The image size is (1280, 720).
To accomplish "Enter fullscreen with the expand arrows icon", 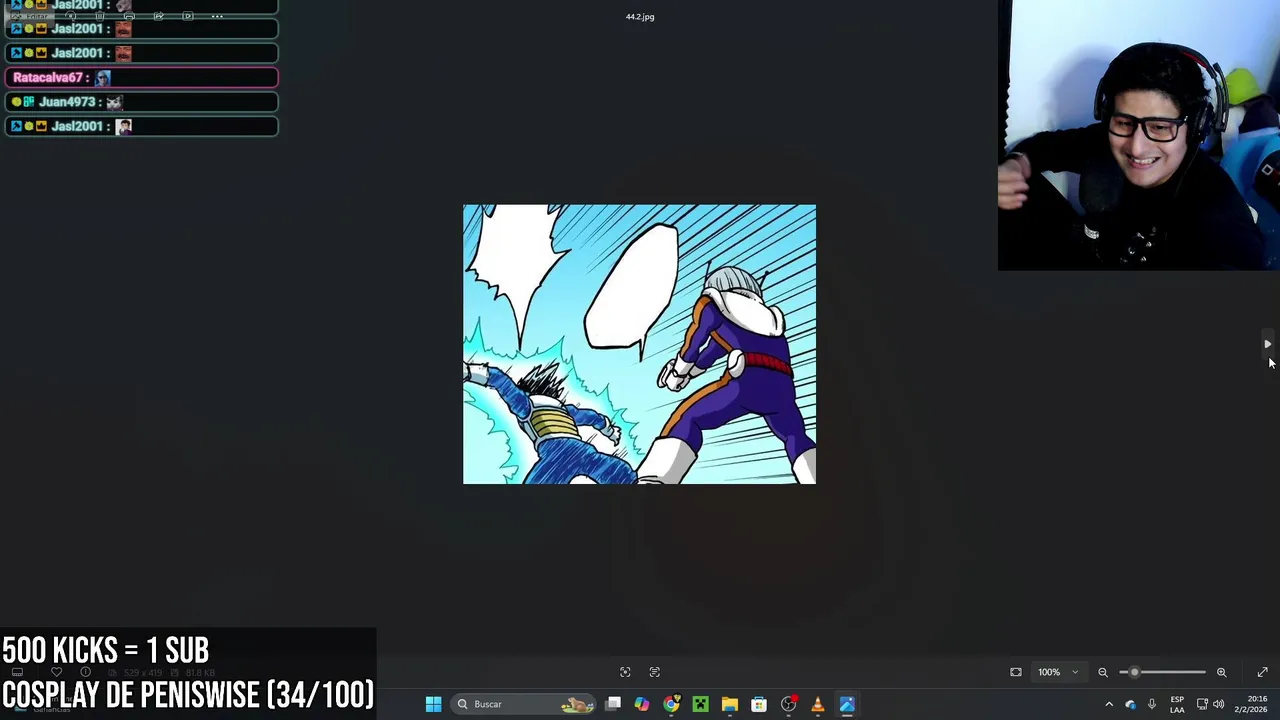I will [x=1262, y=672].
